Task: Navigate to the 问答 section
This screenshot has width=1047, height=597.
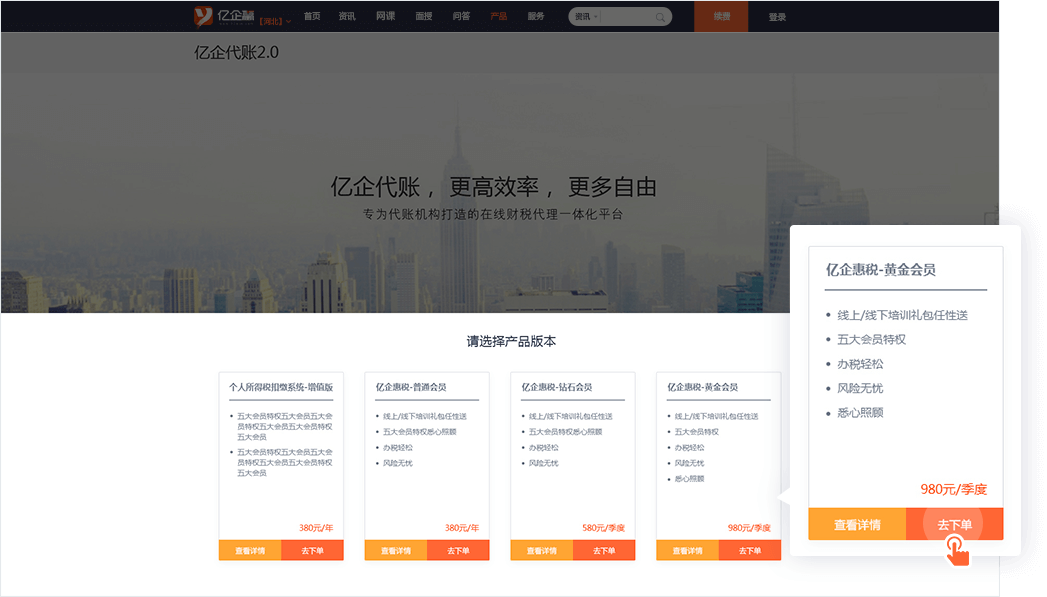Action: click(461, 17)
